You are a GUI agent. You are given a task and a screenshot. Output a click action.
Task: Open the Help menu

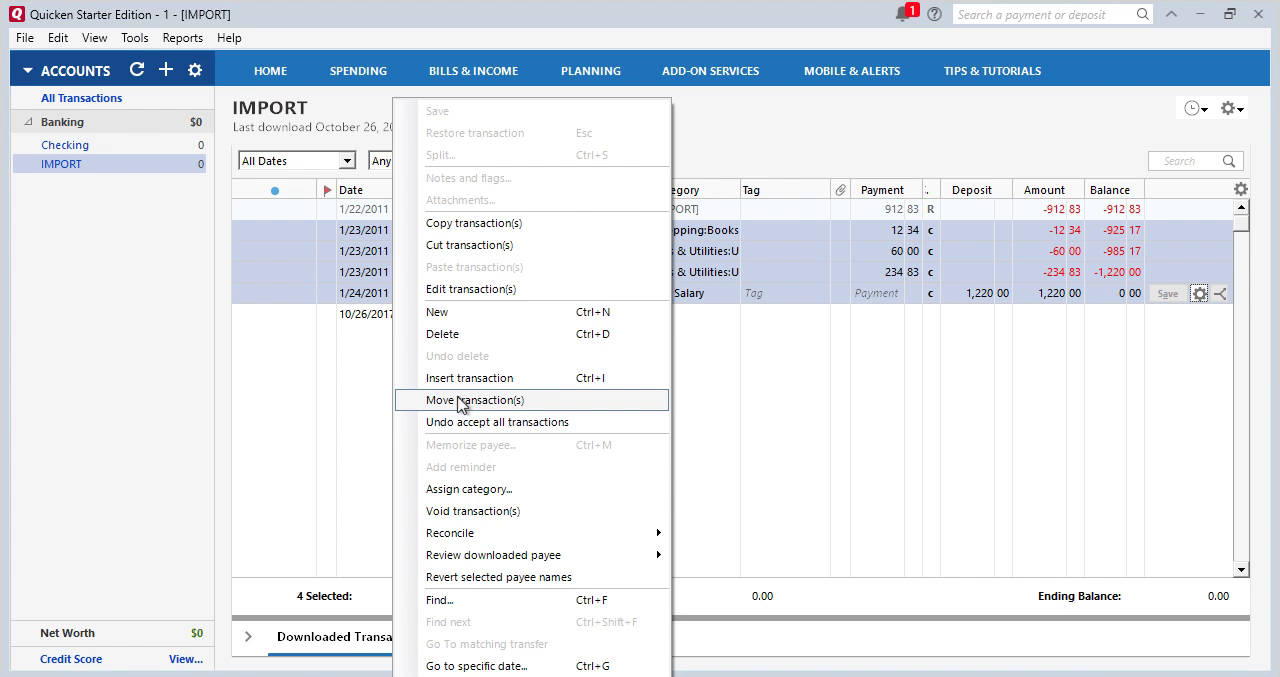[229, 38]
